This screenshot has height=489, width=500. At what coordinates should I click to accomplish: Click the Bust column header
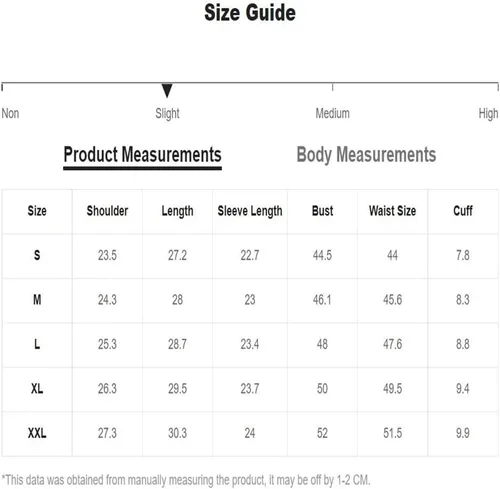322,211
